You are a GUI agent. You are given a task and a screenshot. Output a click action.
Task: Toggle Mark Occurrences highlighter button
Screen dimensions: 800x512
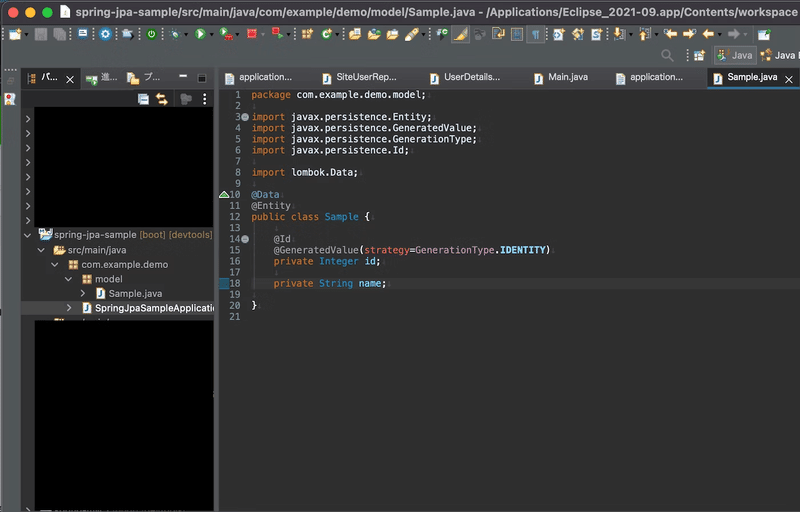coord(460,34)
